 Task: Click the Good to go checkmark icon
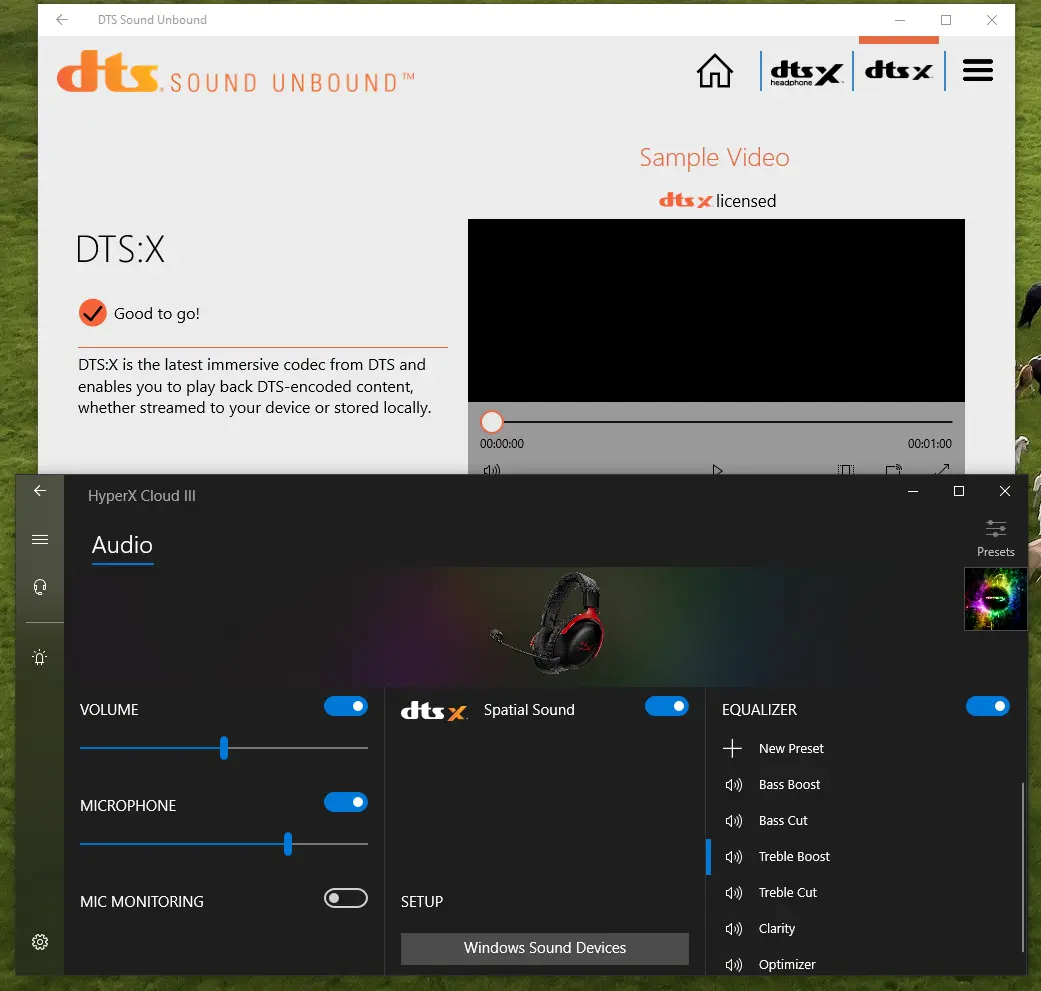(92, 313)
